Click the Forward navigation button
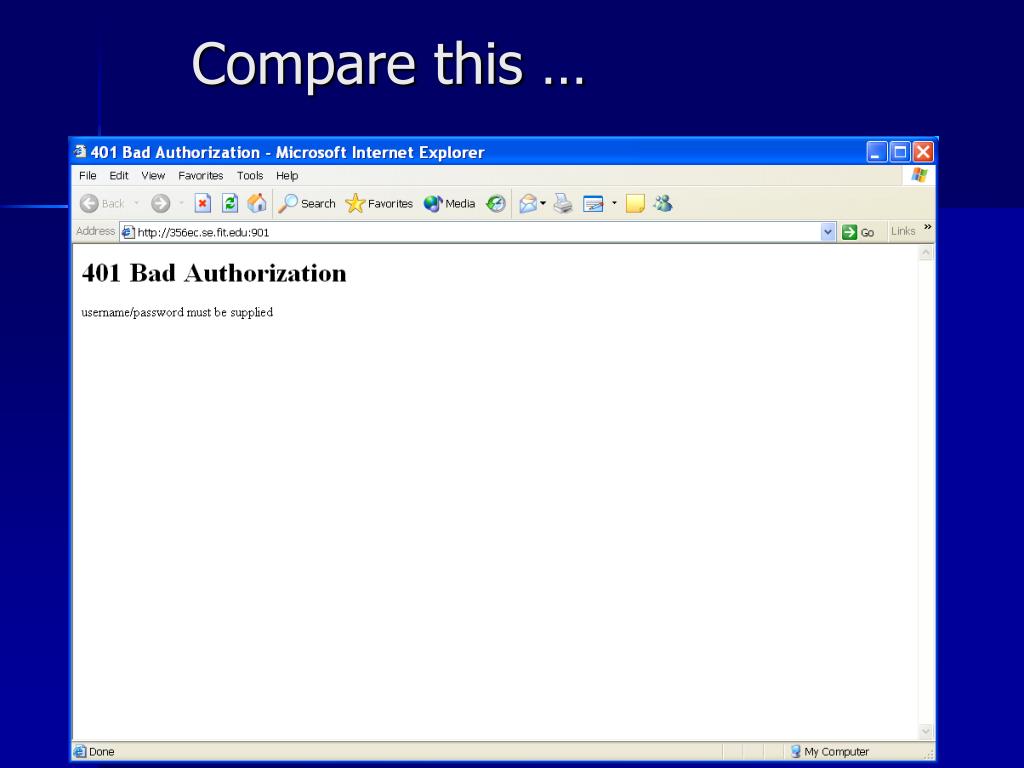 click(x=161, y=204)
